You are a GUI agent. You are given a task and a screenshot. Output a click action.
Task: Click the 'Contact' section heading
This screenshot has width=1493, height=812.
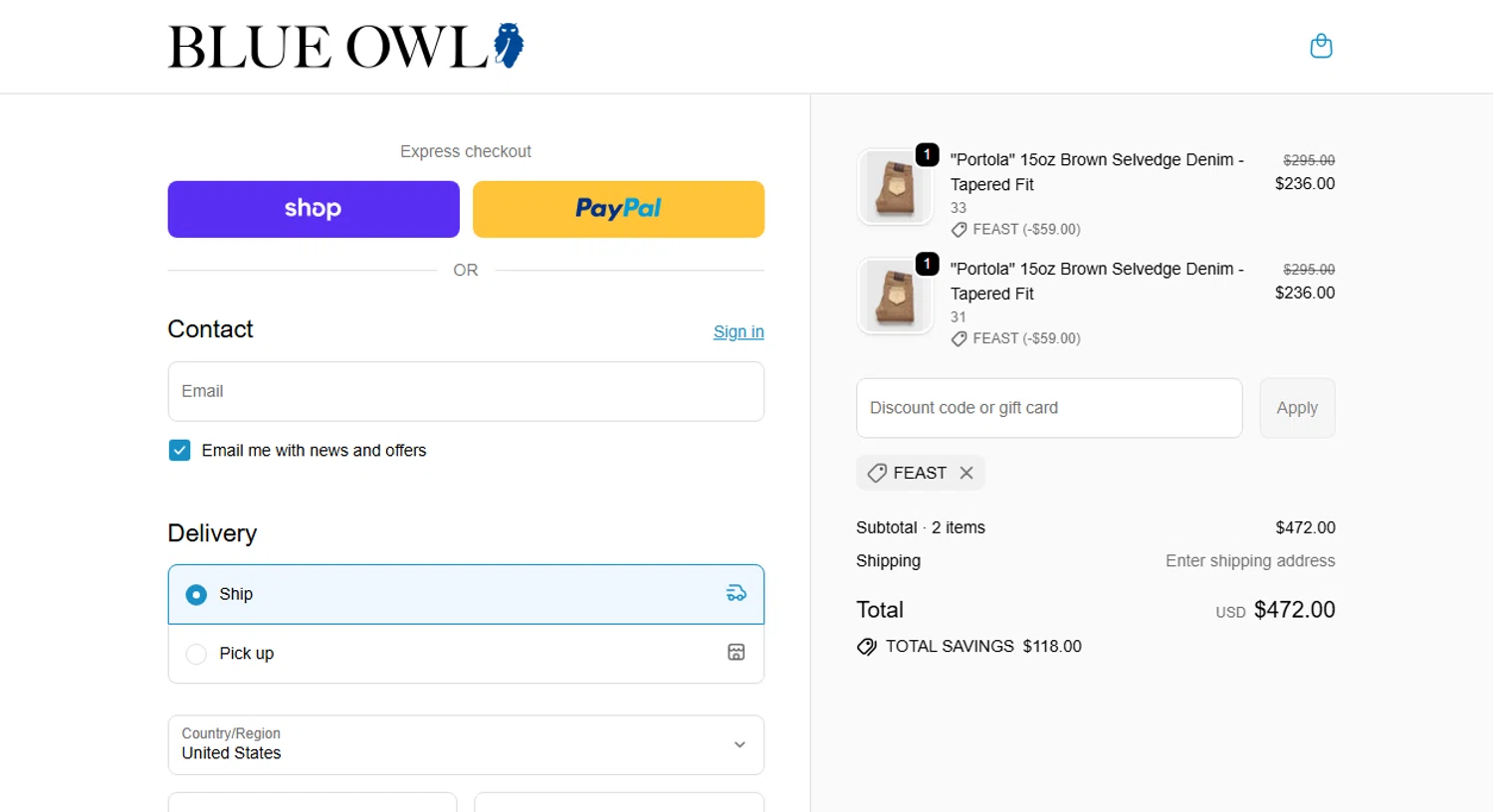(210, 329)
